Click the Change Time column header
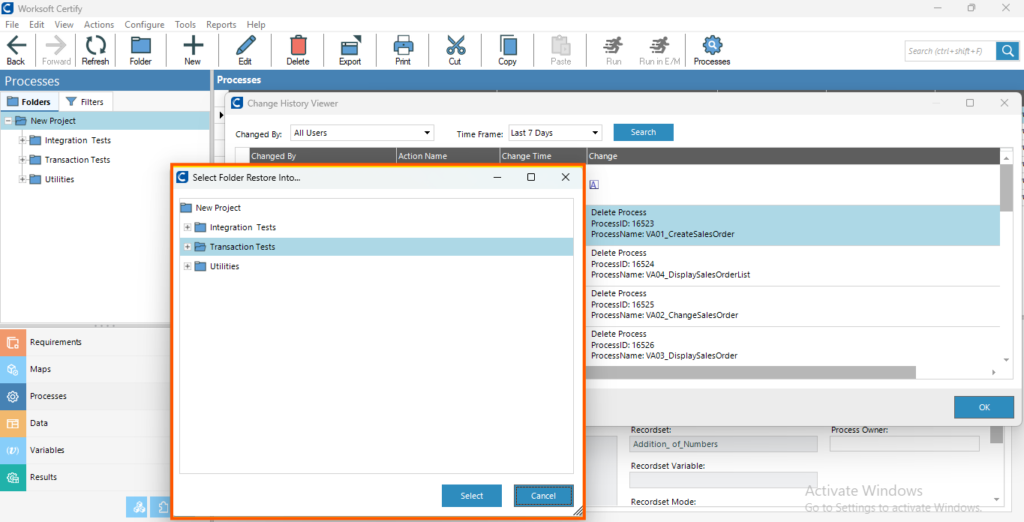Image resolution: width=1024 pixels, height=522 pixels. tap(543, 156)
